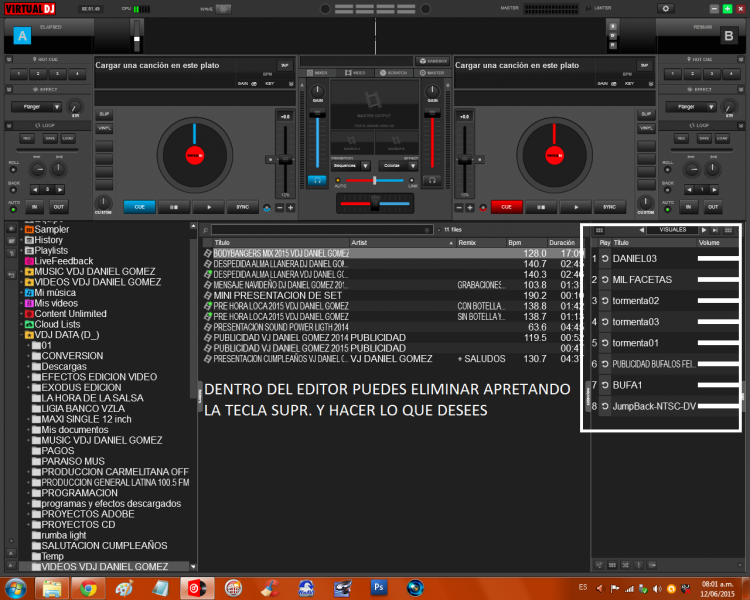750x600 pixels.
Task: Play the tormenta02 sampler entry
Action: (x=605, y=301)
